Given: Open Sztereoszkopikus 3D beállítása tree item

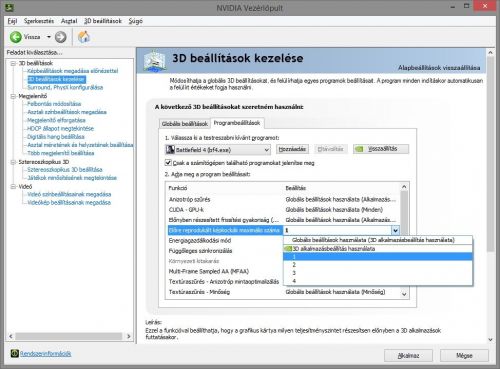Looking at the screenshot, I should pyautogui.click(x=65, y=170).
